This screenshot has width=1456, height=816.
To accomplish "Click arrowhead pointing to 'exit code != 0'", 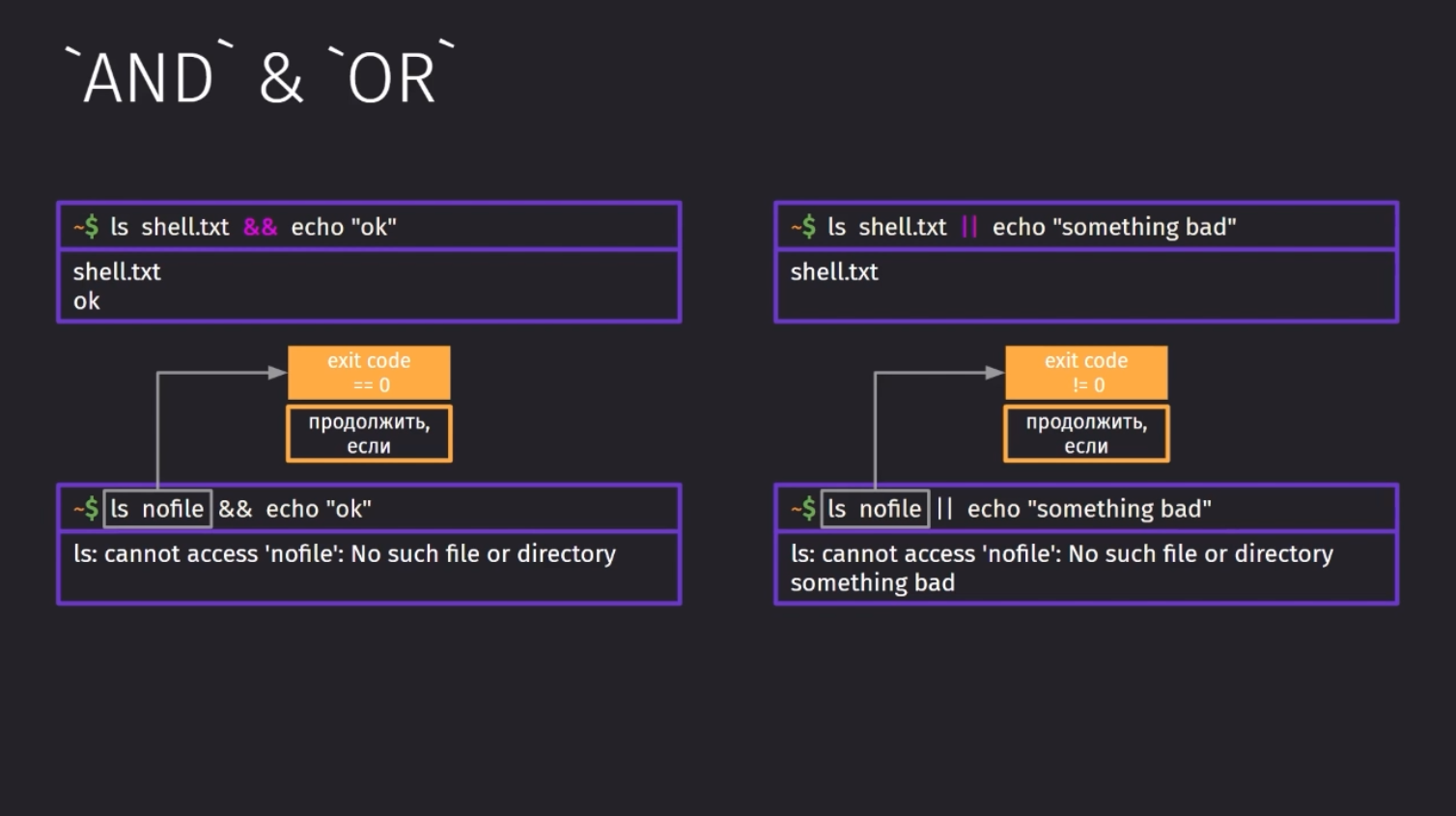I will point(995,373).
